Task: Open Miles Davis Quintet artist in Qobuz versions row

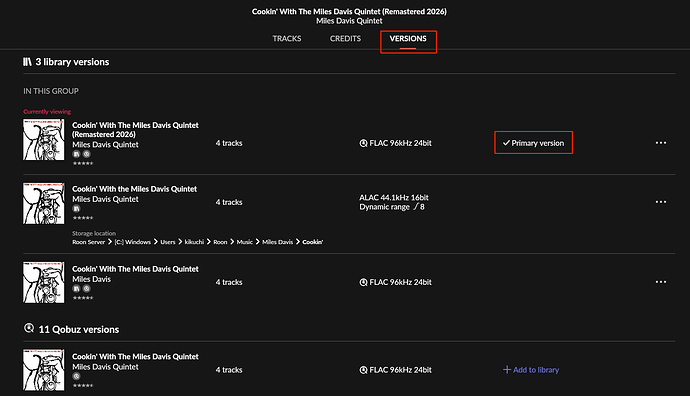Action: coord(105,367)
